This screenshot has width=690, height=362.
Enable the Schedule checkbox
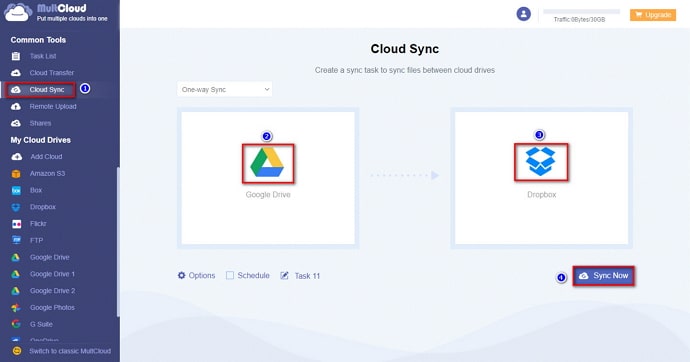[230, 275]
